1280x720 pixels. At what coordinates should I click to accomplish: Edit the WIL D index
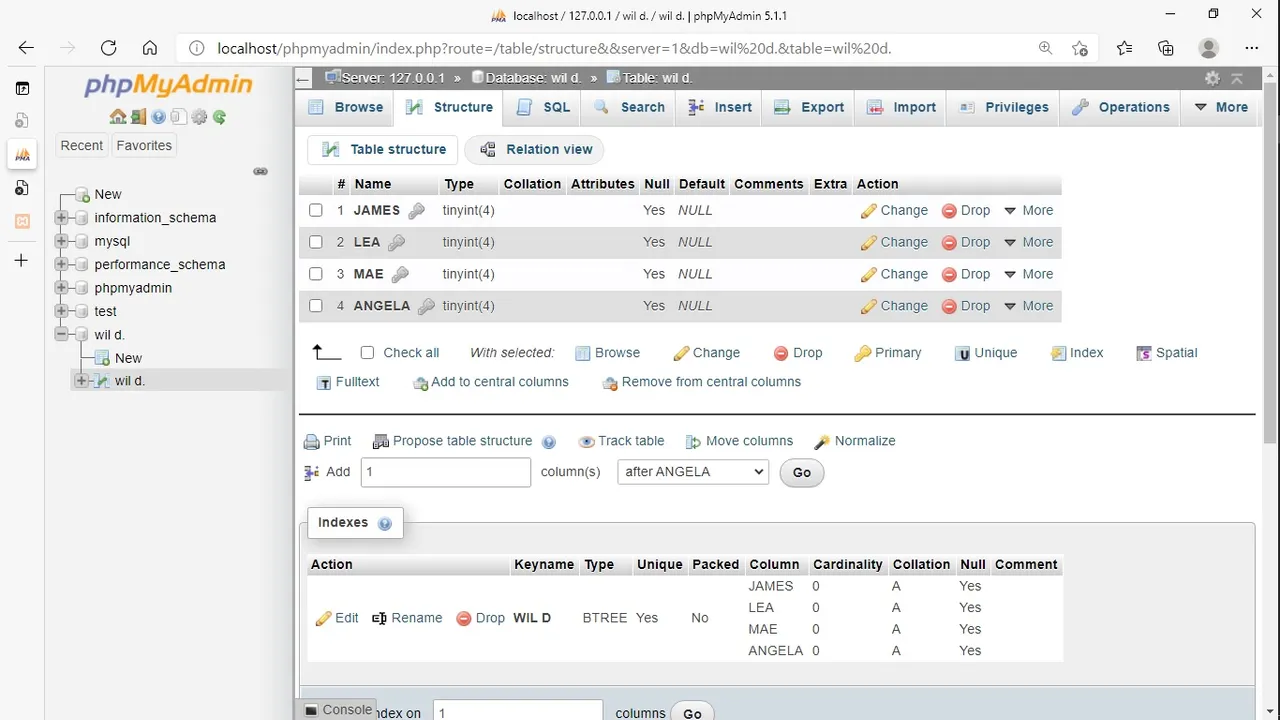[x=337, y=618]
